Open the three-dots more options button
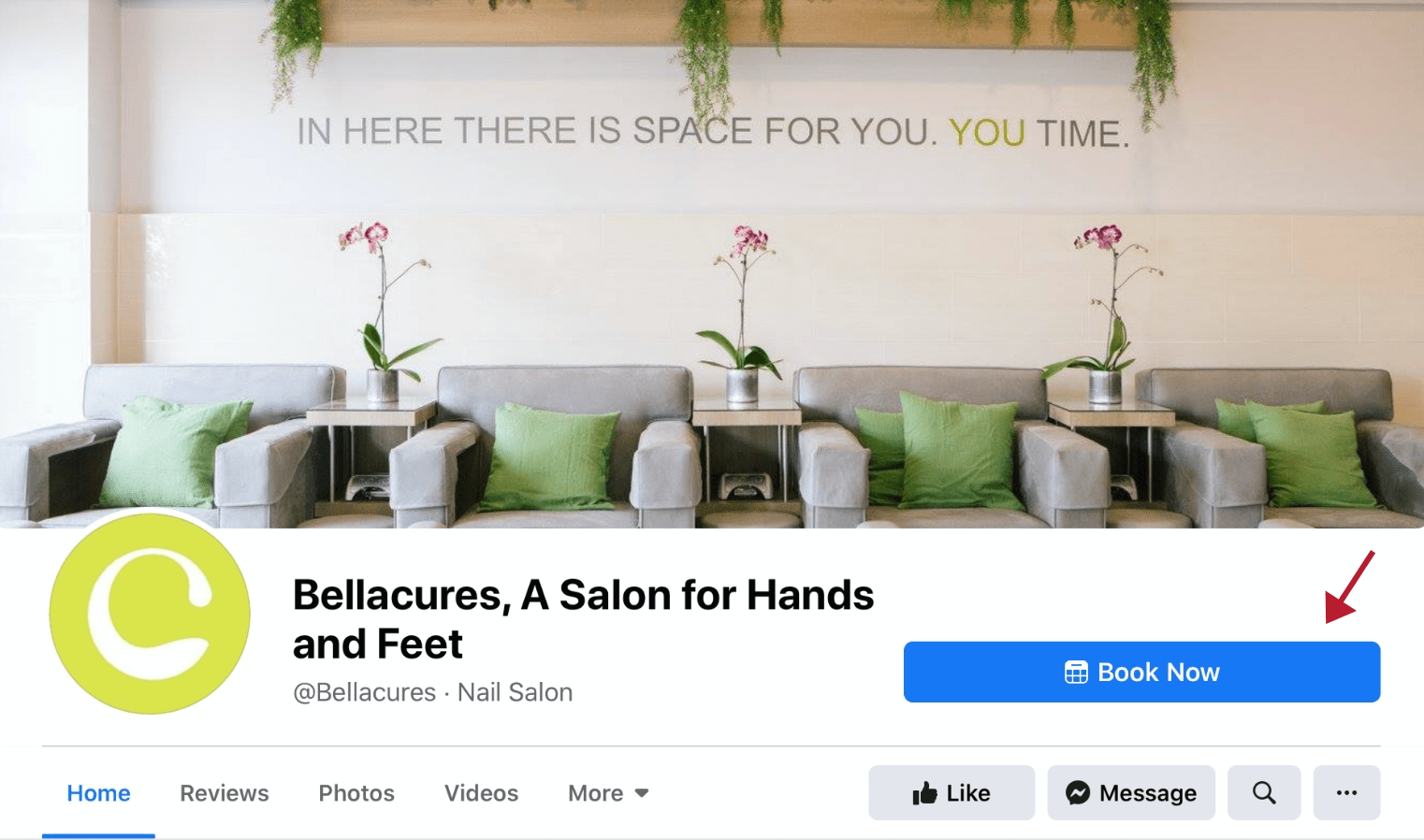 1346,793
